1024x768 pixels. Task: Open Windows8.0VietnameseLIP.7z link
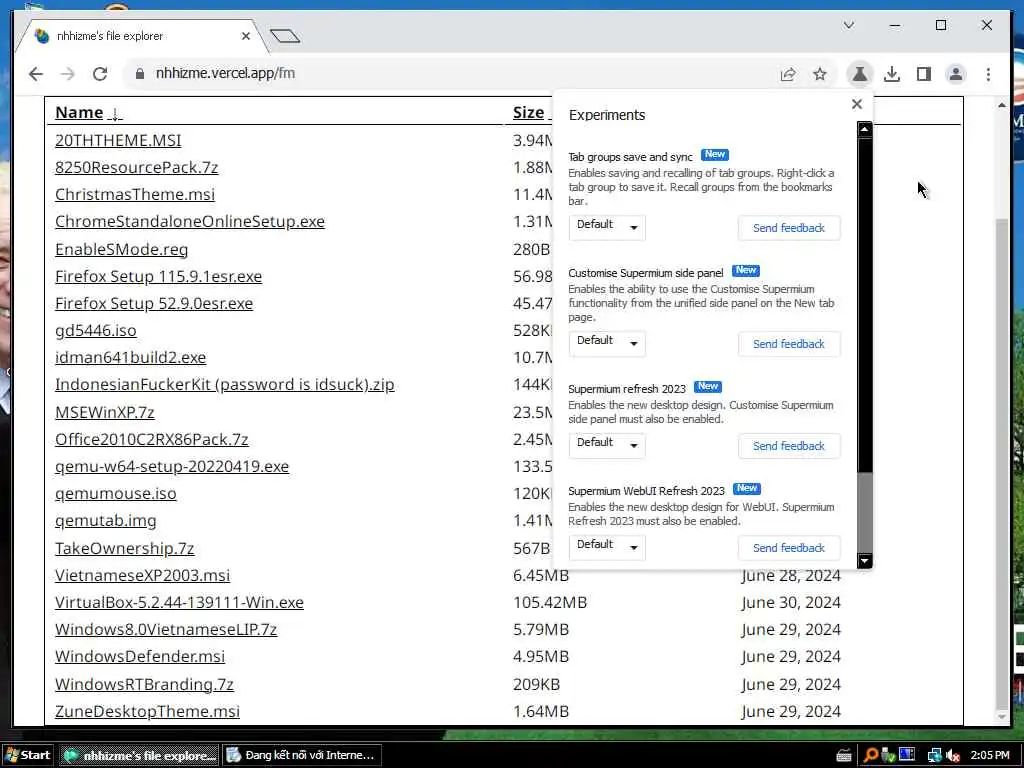pyautogui.click(x=166, y=629)
